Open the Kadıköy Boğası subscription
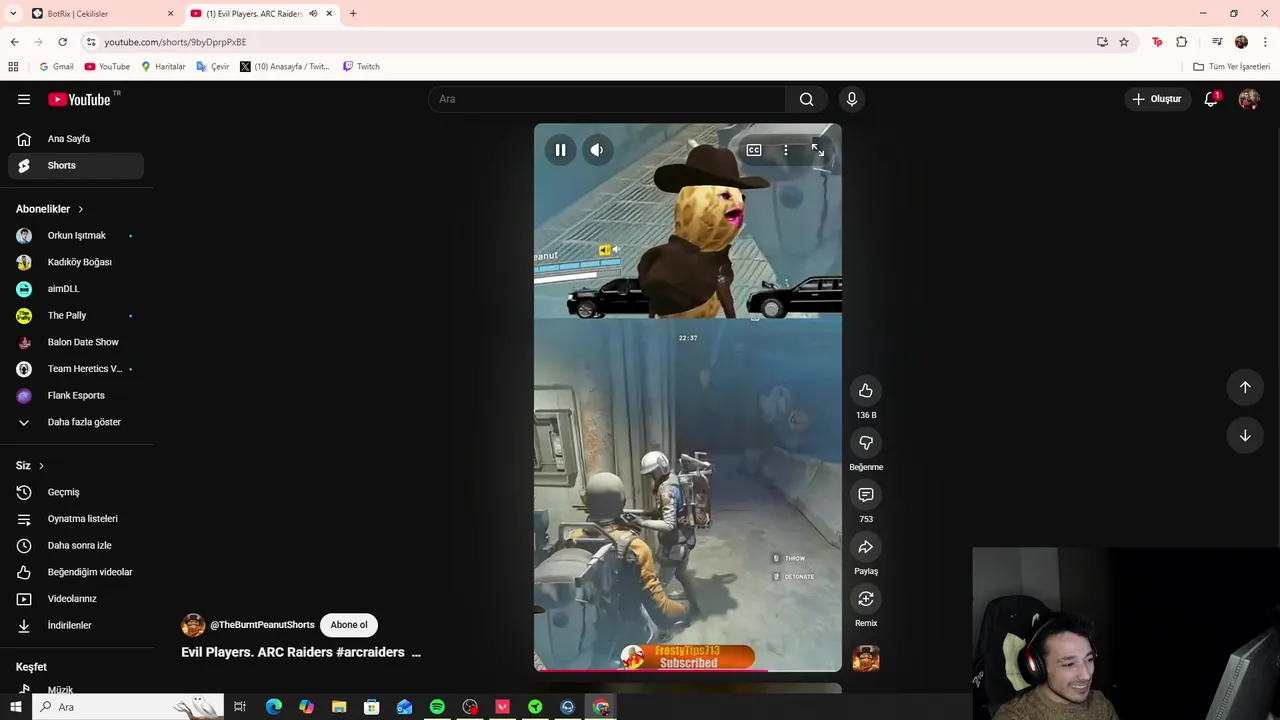The width and height of the screenshot is (1280, 720). [x=76, y=262]
